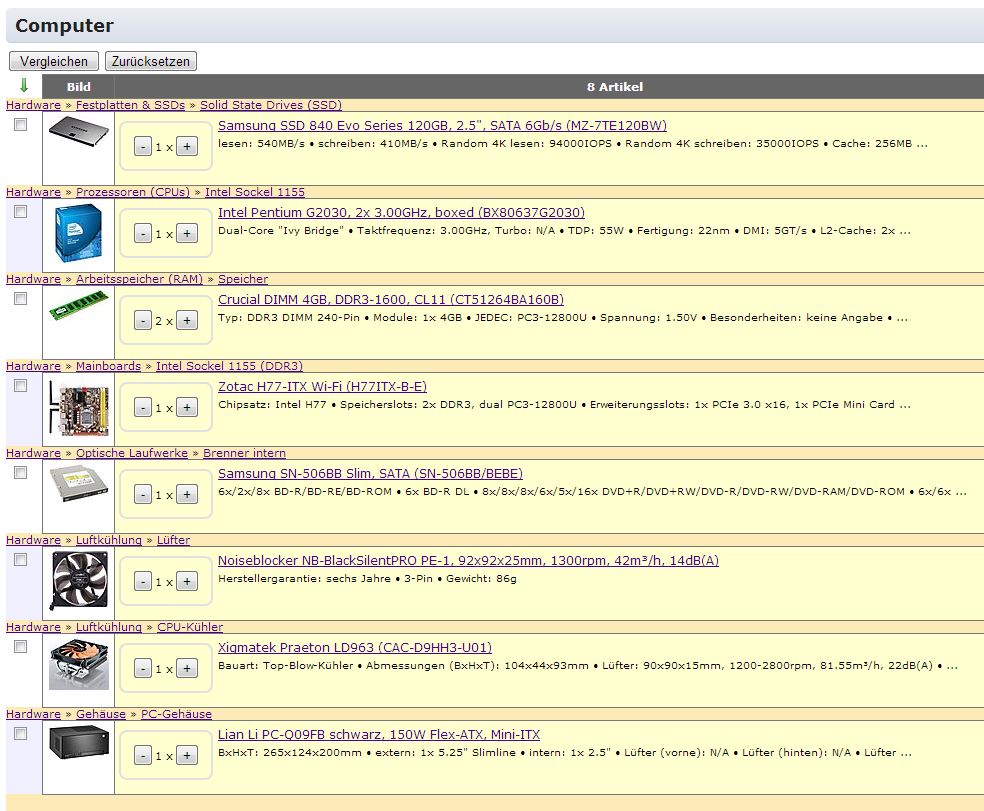Open Xigmatek Praeton cooler image
This screenshot has height=811, width=984.
(78, 665)
